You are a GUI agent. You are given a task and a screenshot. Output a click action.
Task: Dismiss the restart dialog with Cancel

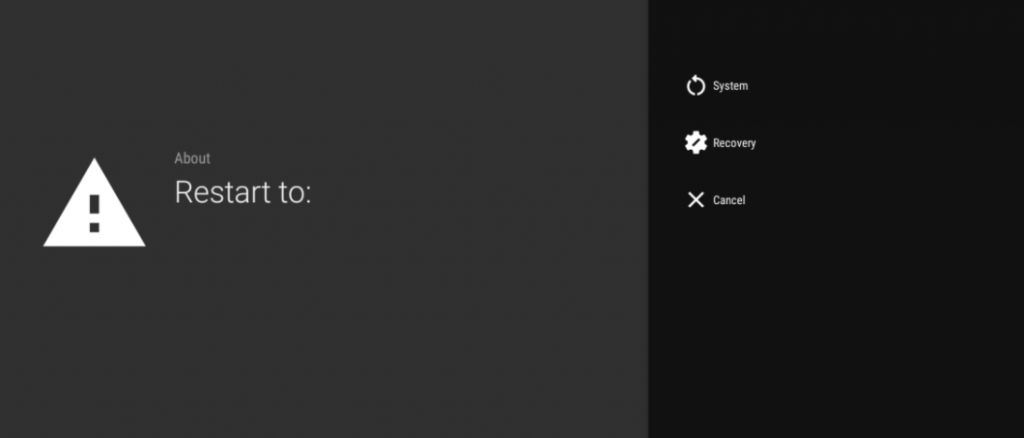pyautogui.click(x=716, y=200)
